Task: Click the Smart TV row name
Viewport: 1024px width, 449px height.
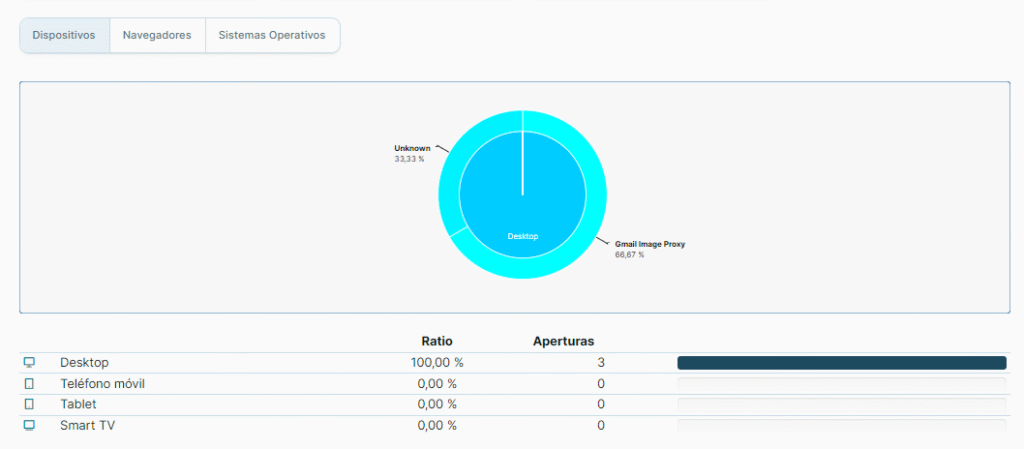Action: tap(88, 425)
